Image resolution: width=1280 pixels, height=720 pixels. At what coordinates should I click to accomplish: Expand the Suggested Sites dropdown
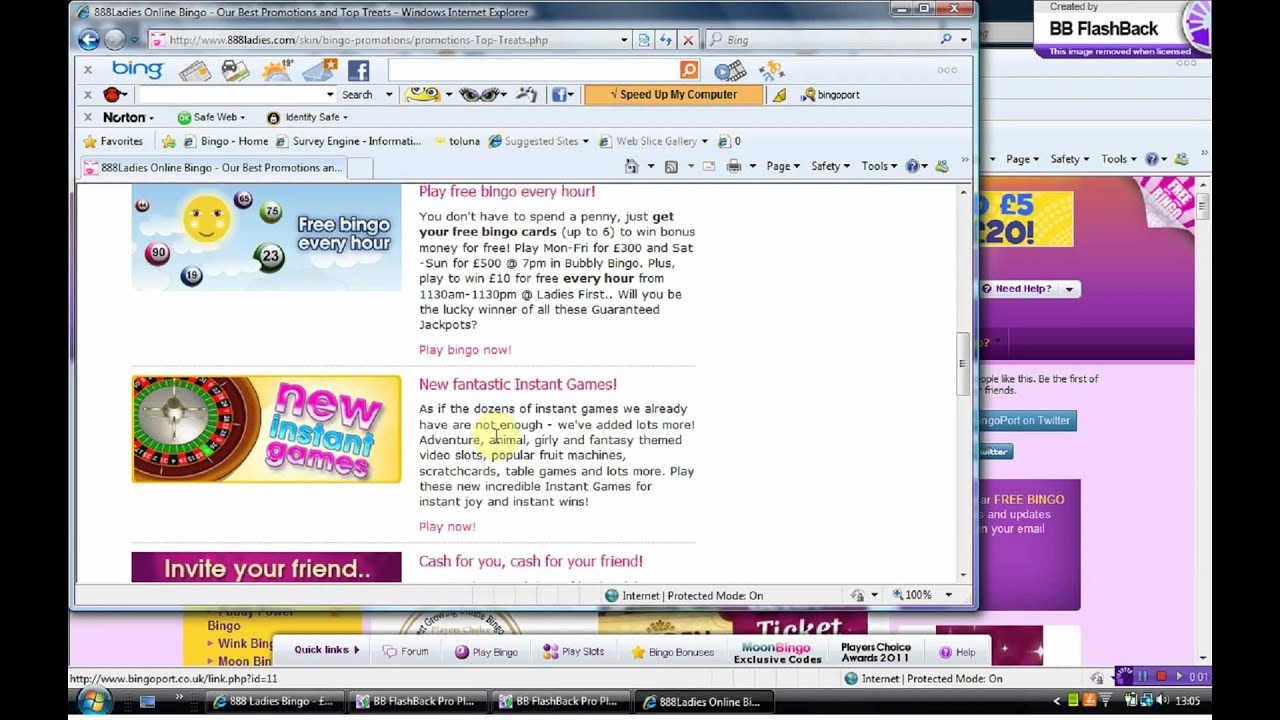tap(585, 141)
